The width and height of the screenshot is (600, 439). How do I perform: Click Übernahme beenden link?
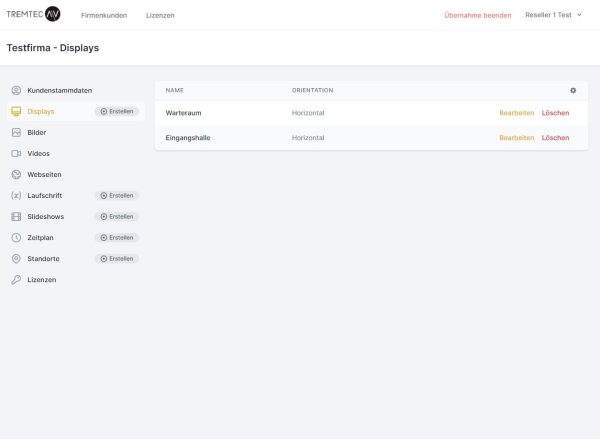tap(477, 15)
